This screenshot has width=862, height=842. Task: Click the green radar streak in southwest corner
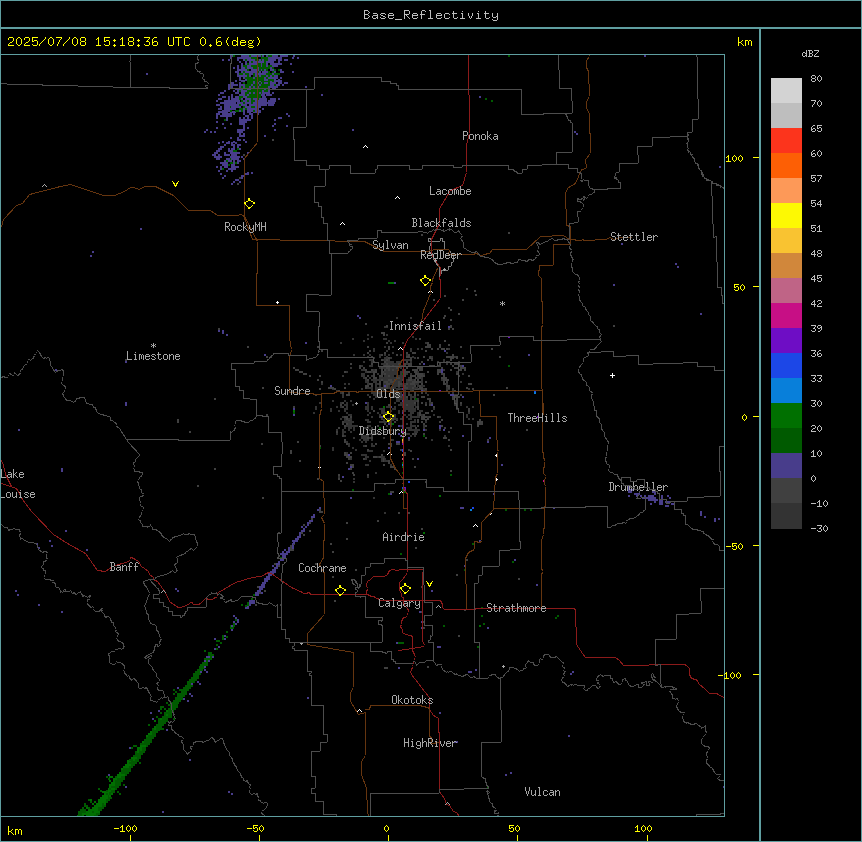point(144,739)
